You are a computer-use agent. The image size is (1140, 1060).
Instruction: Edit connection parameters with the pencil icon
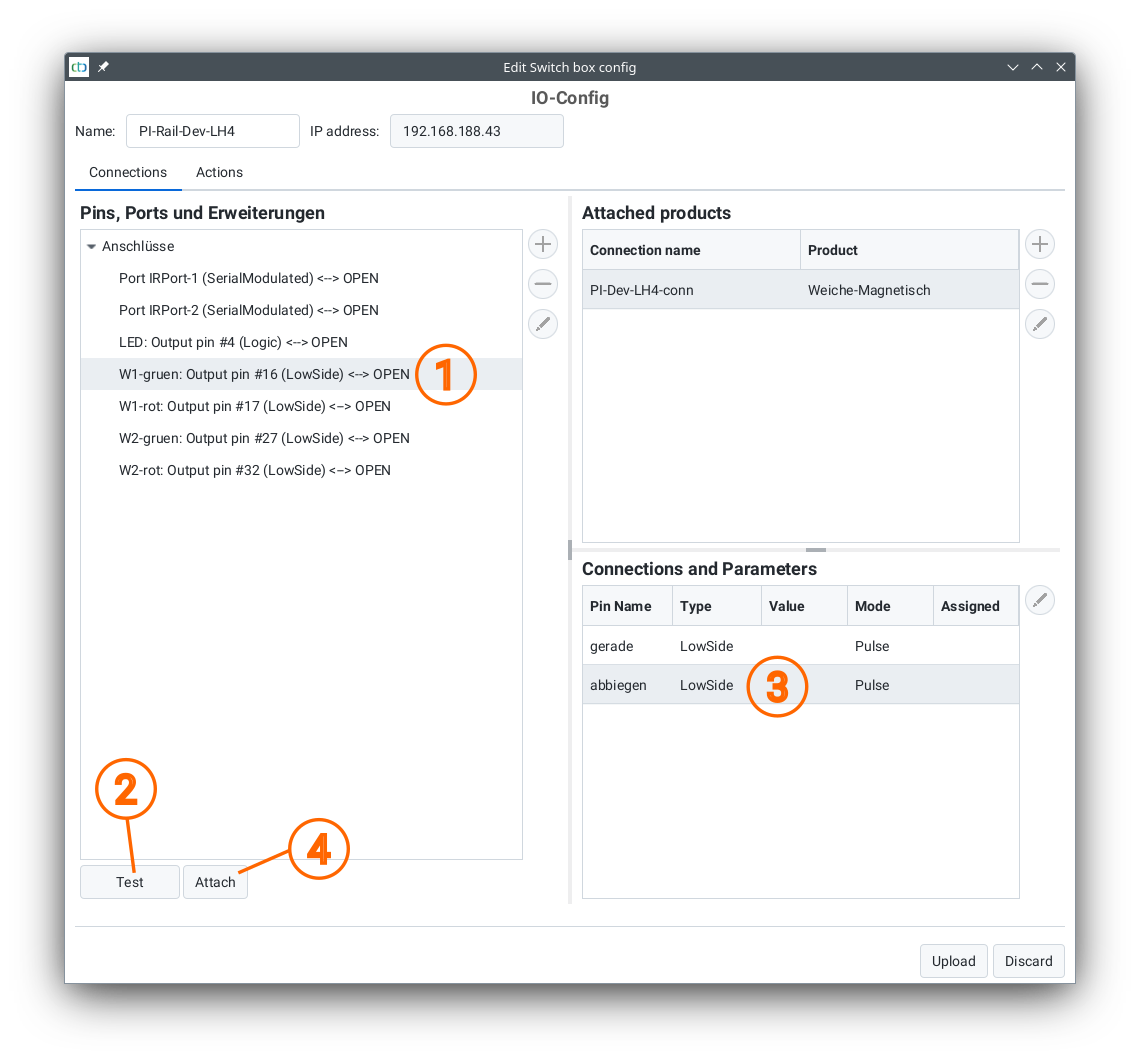(1040, 600)
